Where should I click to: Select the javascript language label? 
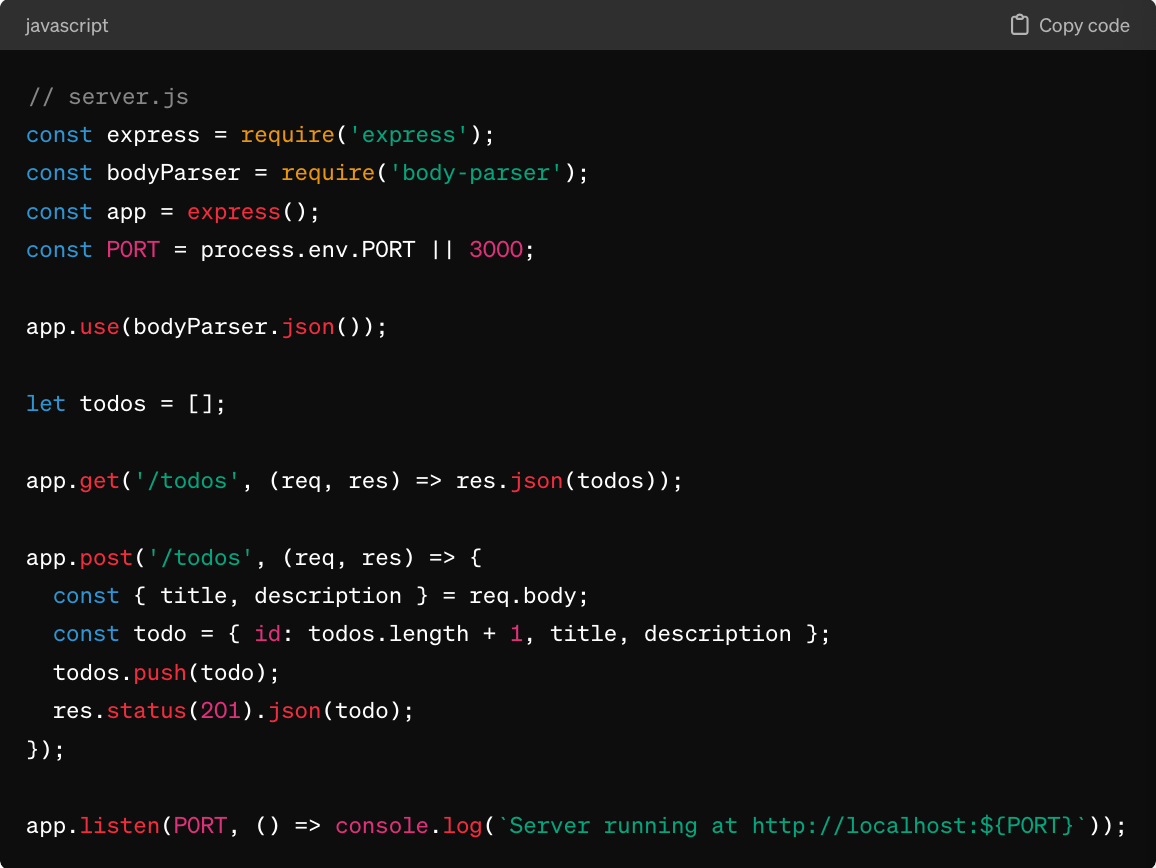(66, 26)
